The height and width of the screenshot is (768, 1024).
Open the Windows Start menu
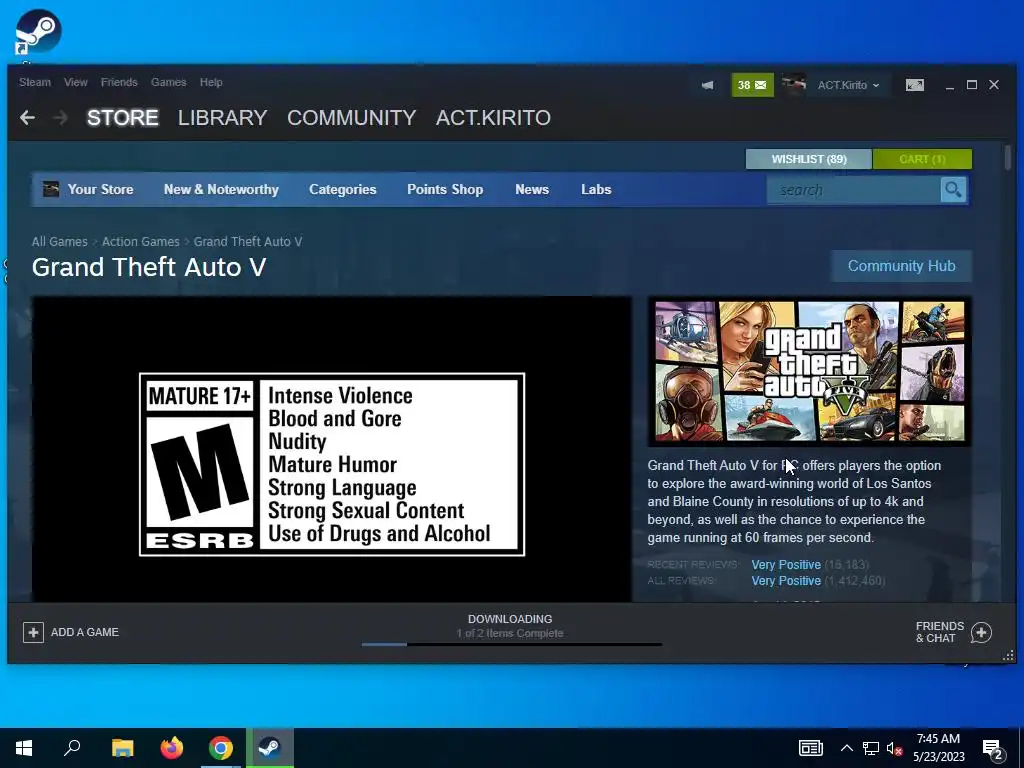tap(24, 748)
